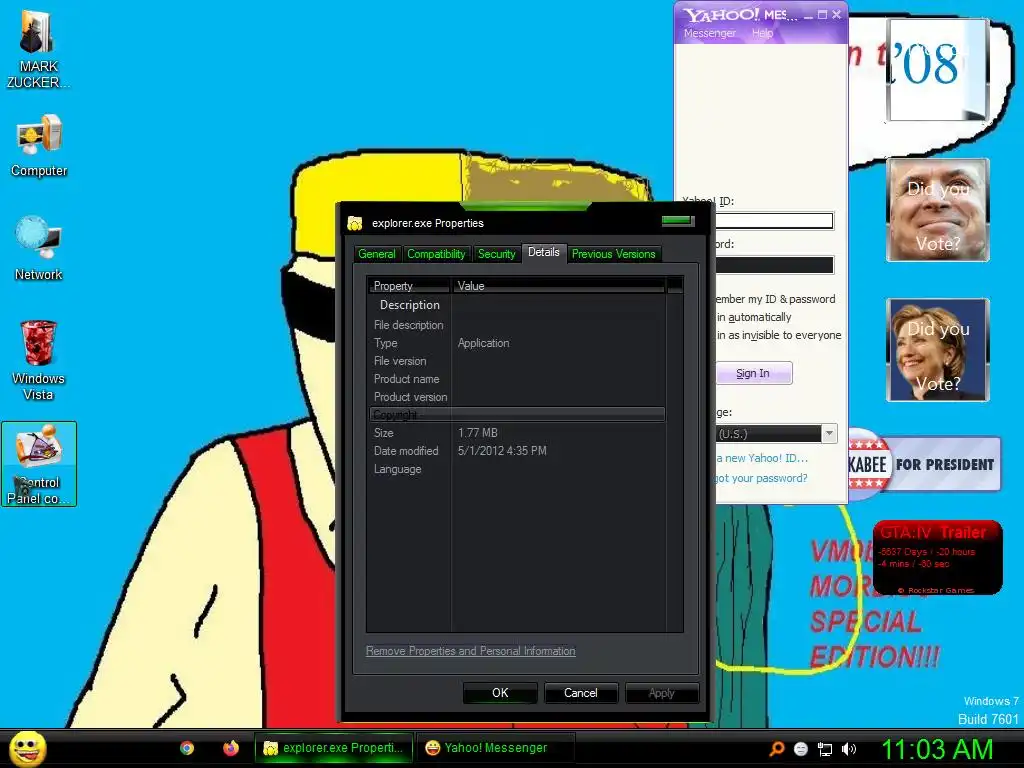Click the green close button of Properties dialog
The width and height of the screenshot is (1024, 768).
coord(677,221)
